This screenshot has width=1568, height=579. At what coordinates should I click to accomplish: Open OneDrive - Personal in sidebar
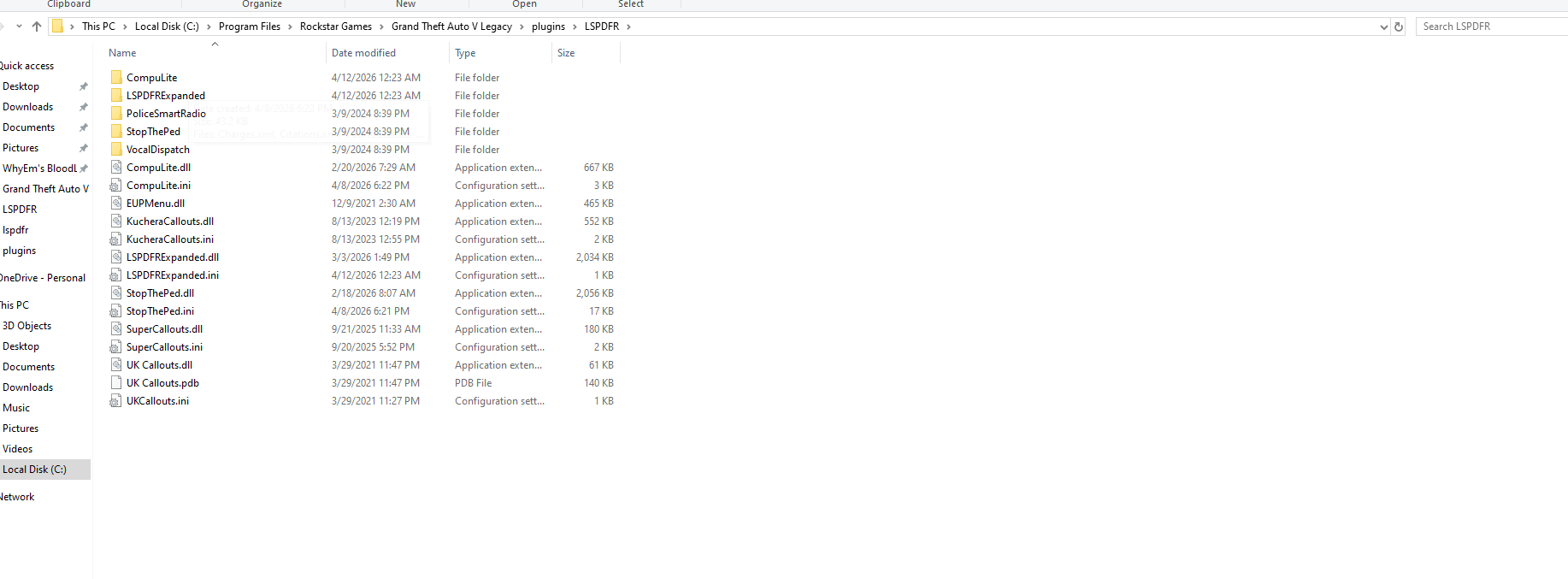pos(43,278)
